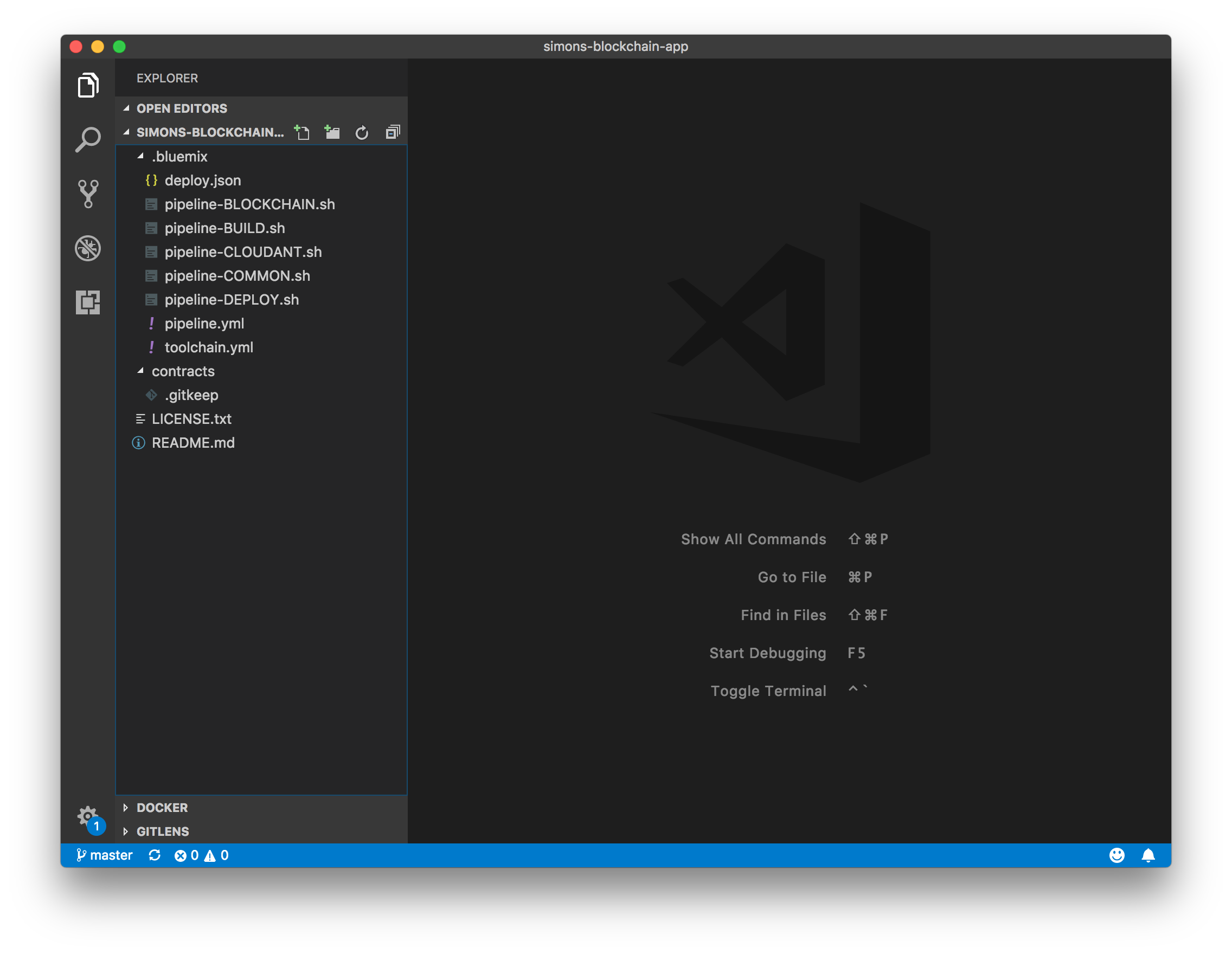Screen dimensions: 1232x954
Task: Open the Debug view icon
Action: pyautogui.click(x=88, y=248)
